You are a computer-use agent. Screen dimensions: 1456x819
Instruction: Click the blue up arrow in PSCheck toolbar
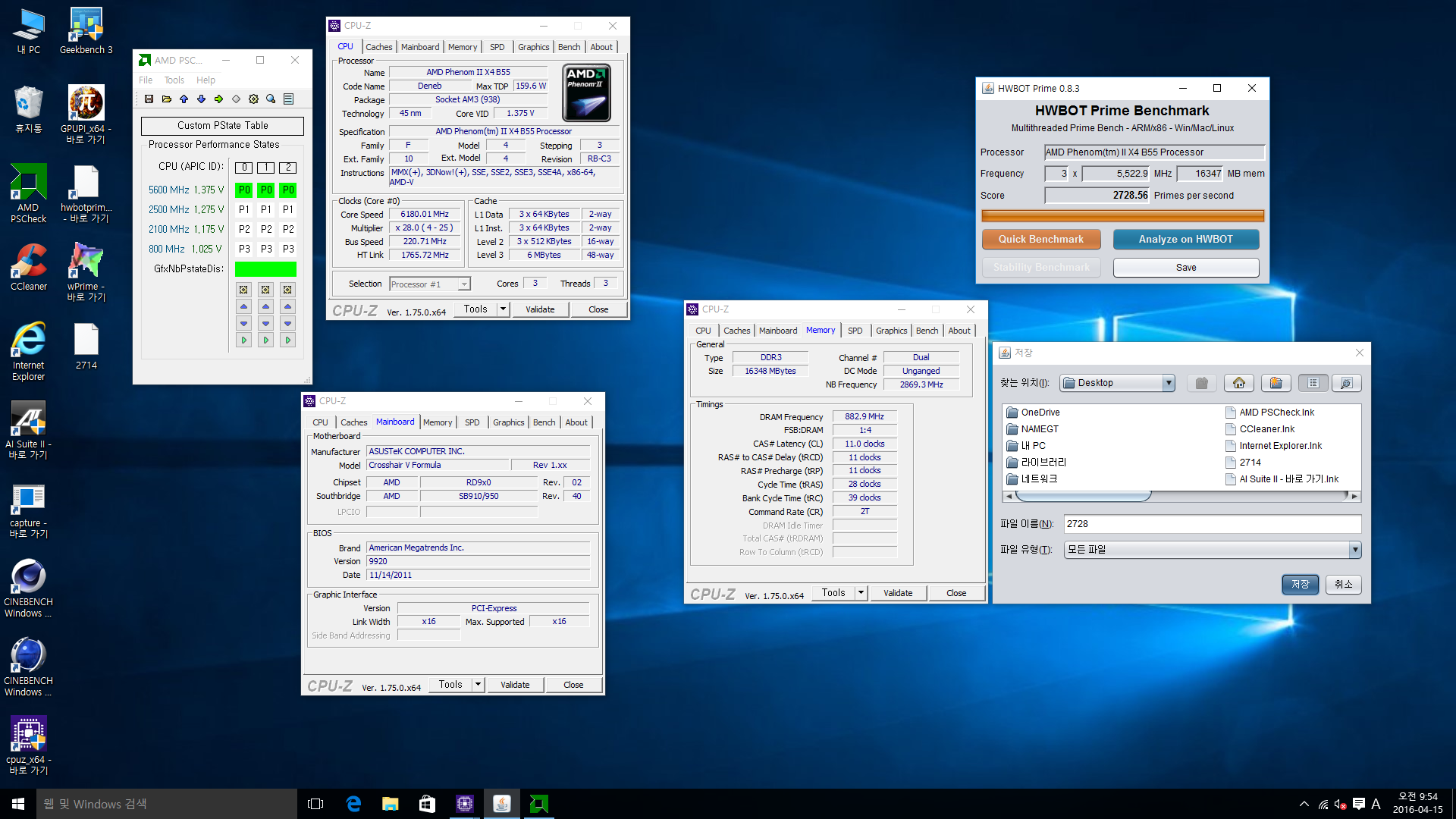184,99
